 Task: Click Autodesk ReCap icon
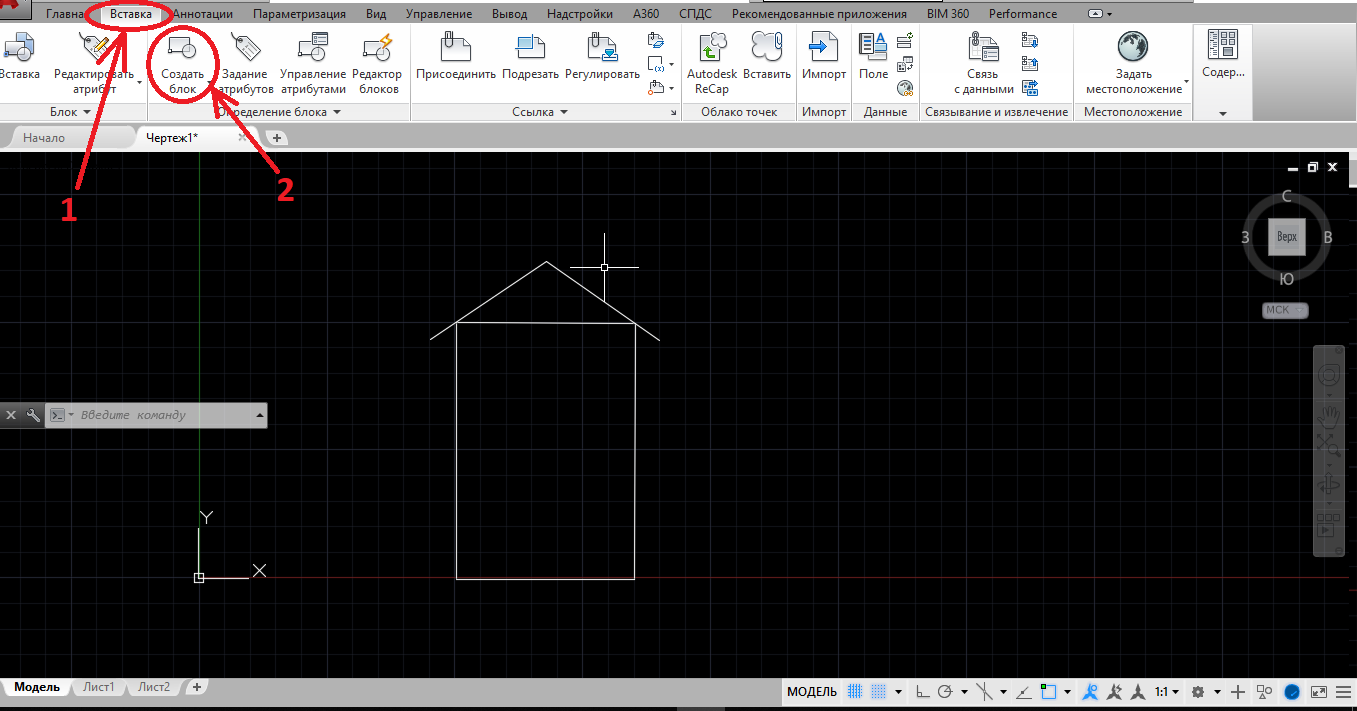point(712,47)
